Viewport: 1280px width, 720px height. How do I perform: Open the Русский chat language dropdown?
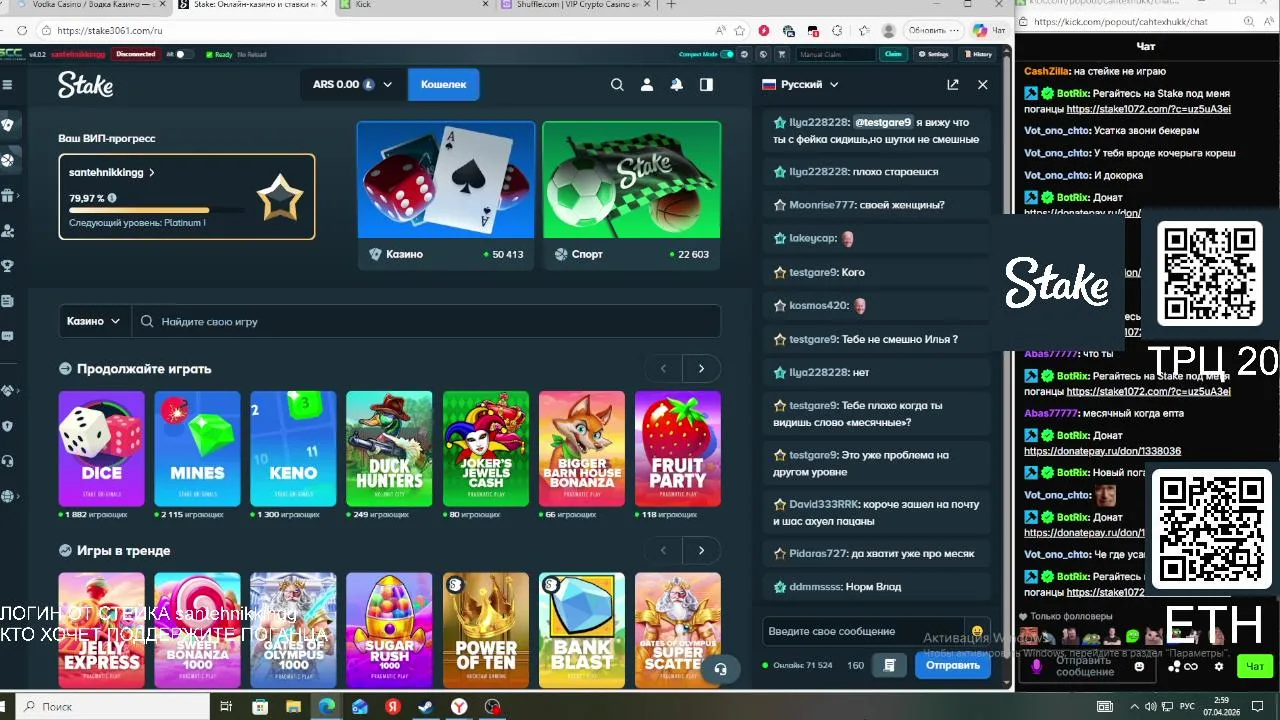800,85
